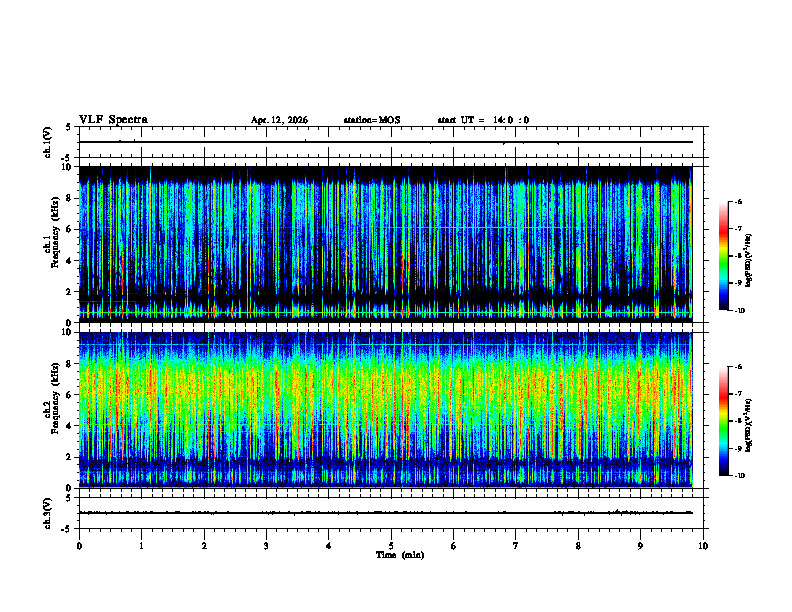Click the "-5" tick on ch.3(V) axis

(67, 529)
